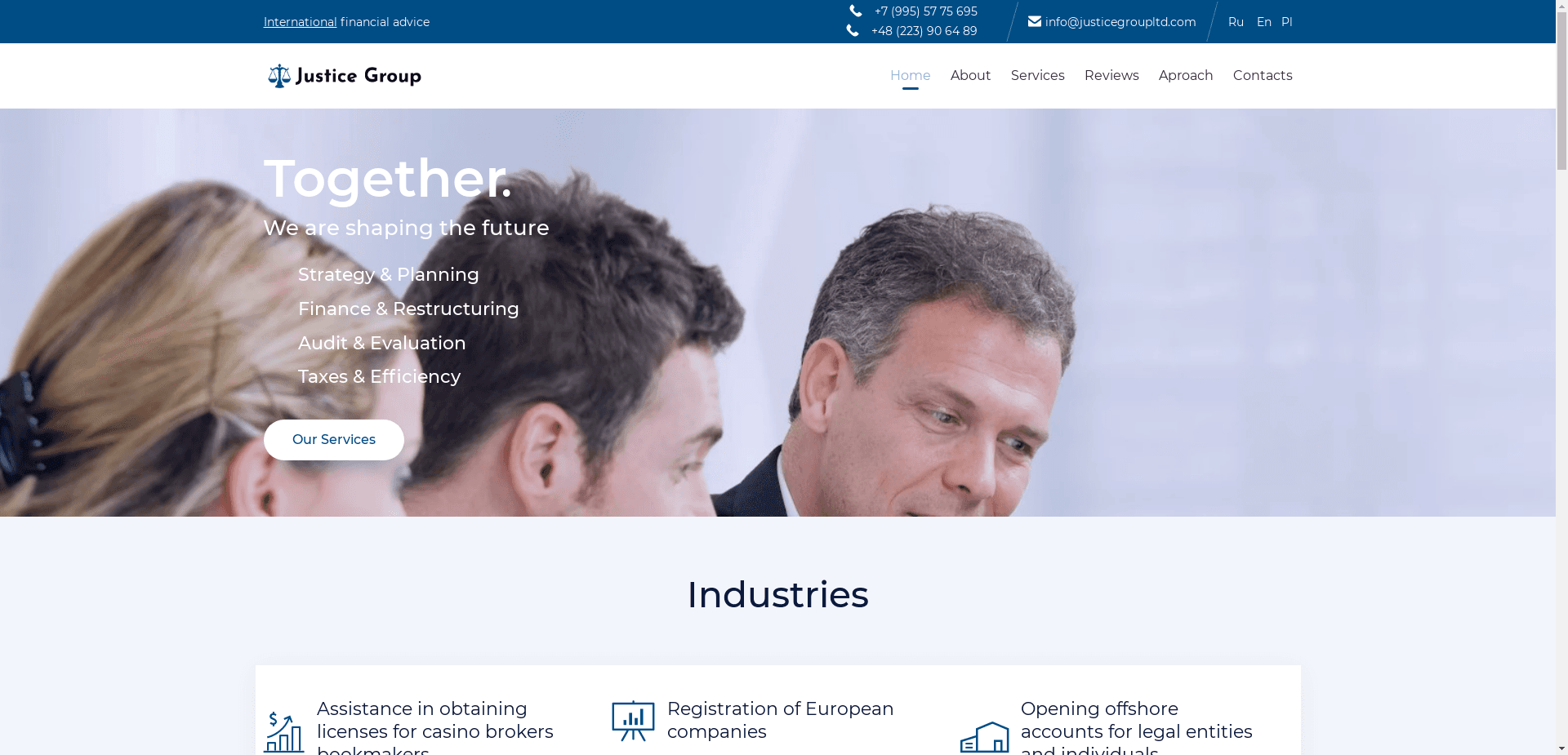Image resolution: width=1568 pixels, height=755 pixels.
Task: Navigate to the Aproach page
Action: click(x=1186, y=75)
